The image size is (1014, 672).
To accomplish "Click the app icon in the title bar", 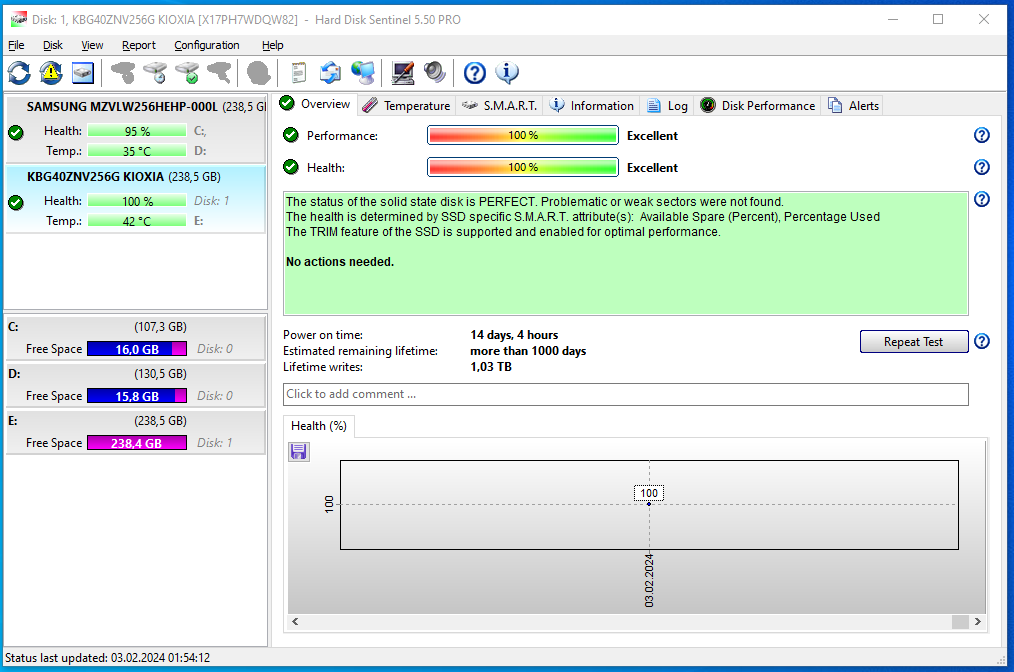I will tap(19, 19).
